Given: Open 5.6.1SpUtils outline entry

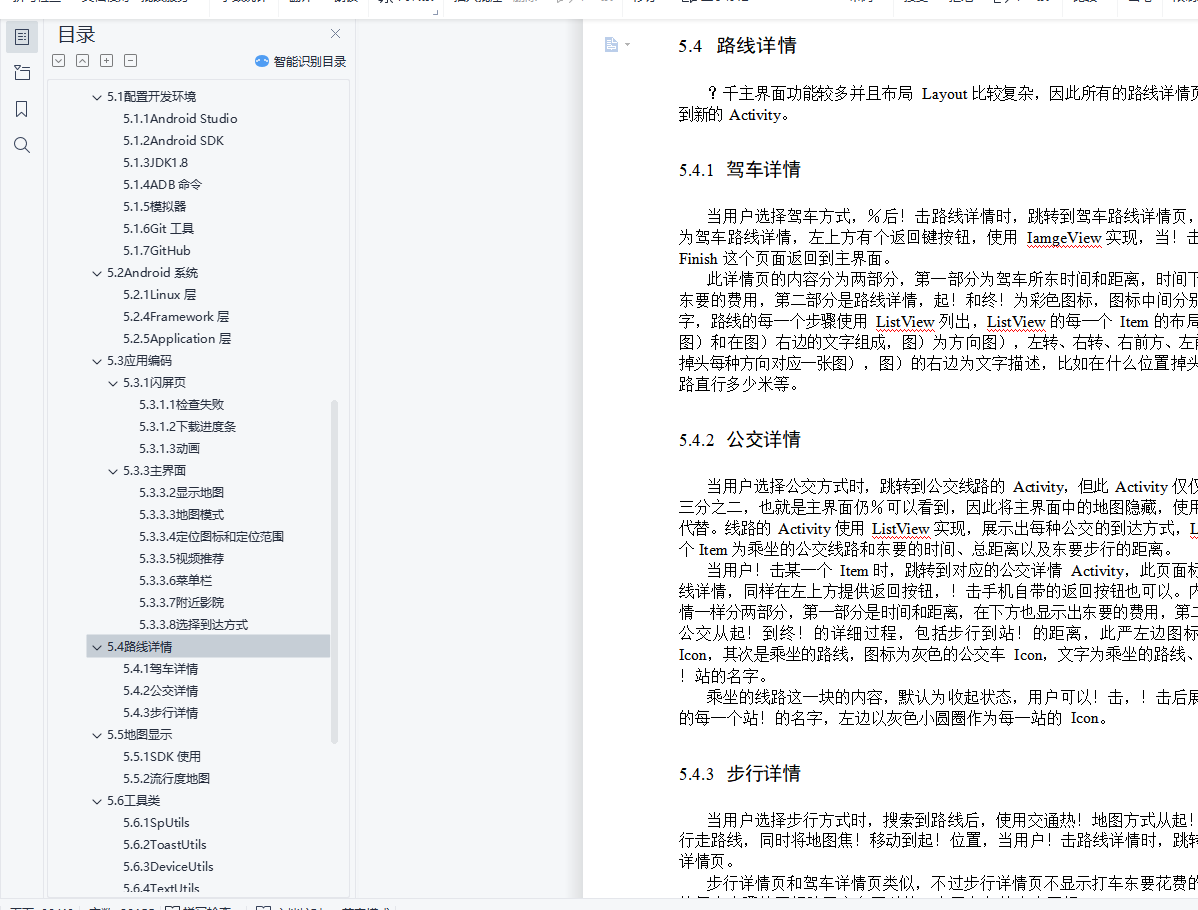Looking at the screenshot, I should [x=156, y=823].
